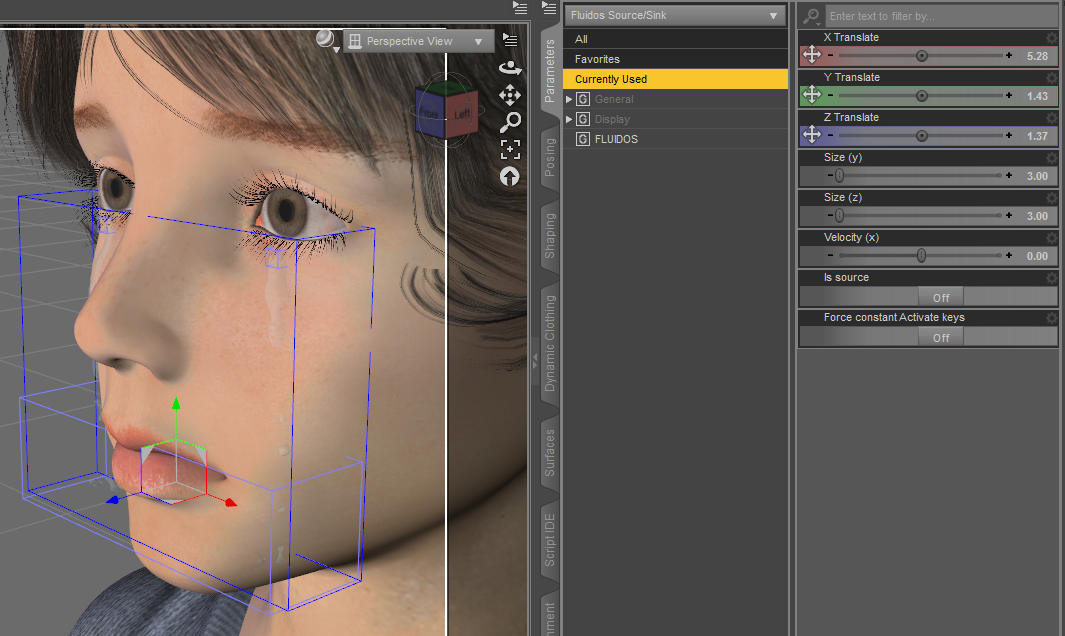Switch to the Dynamic Clothing tab
This screenshot has width=1065, height=636.
pos(549,343)
